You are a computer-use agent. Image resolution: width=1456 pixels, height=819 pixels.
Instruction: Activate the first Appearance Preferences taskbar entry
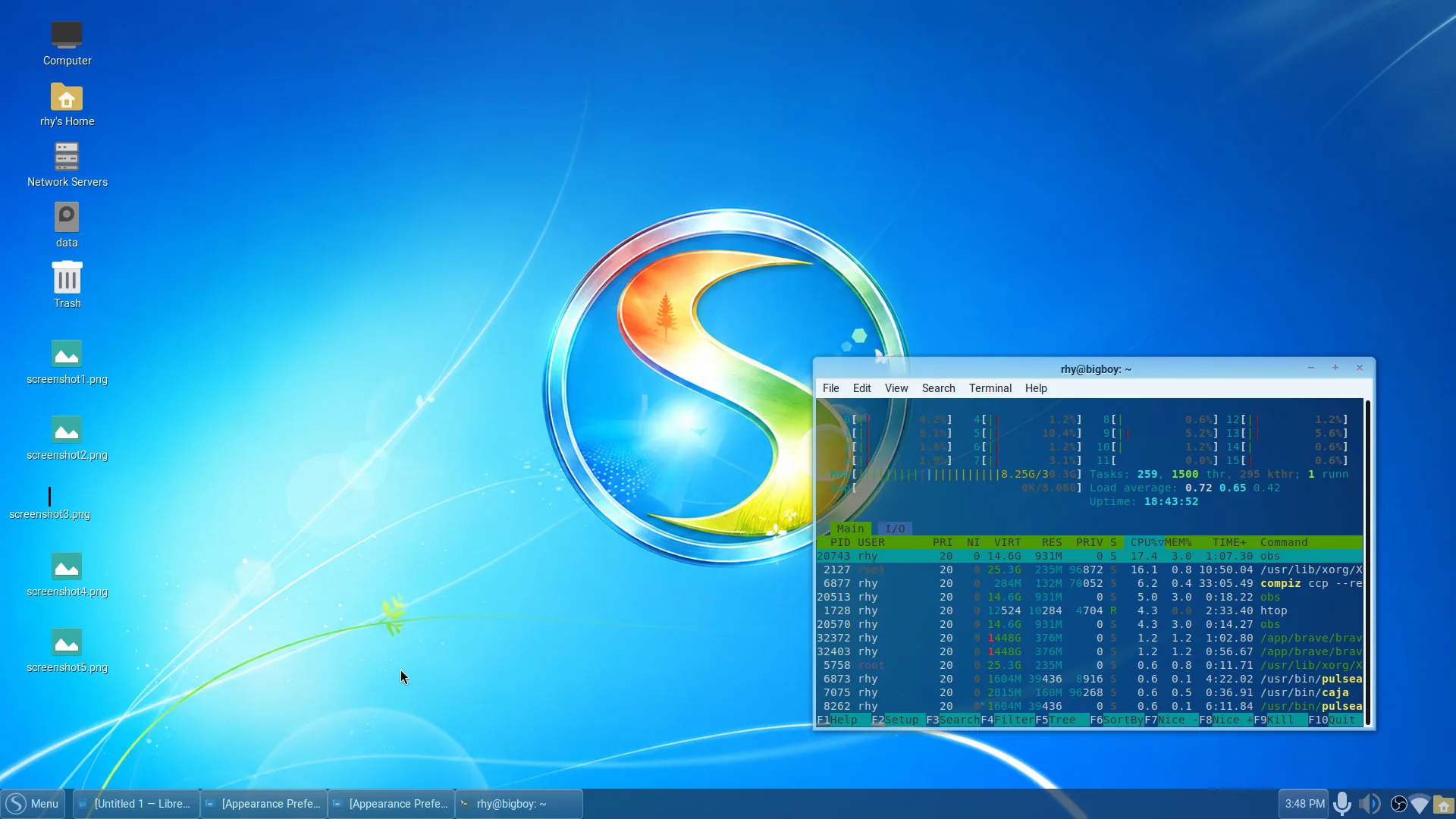[264, 804]
